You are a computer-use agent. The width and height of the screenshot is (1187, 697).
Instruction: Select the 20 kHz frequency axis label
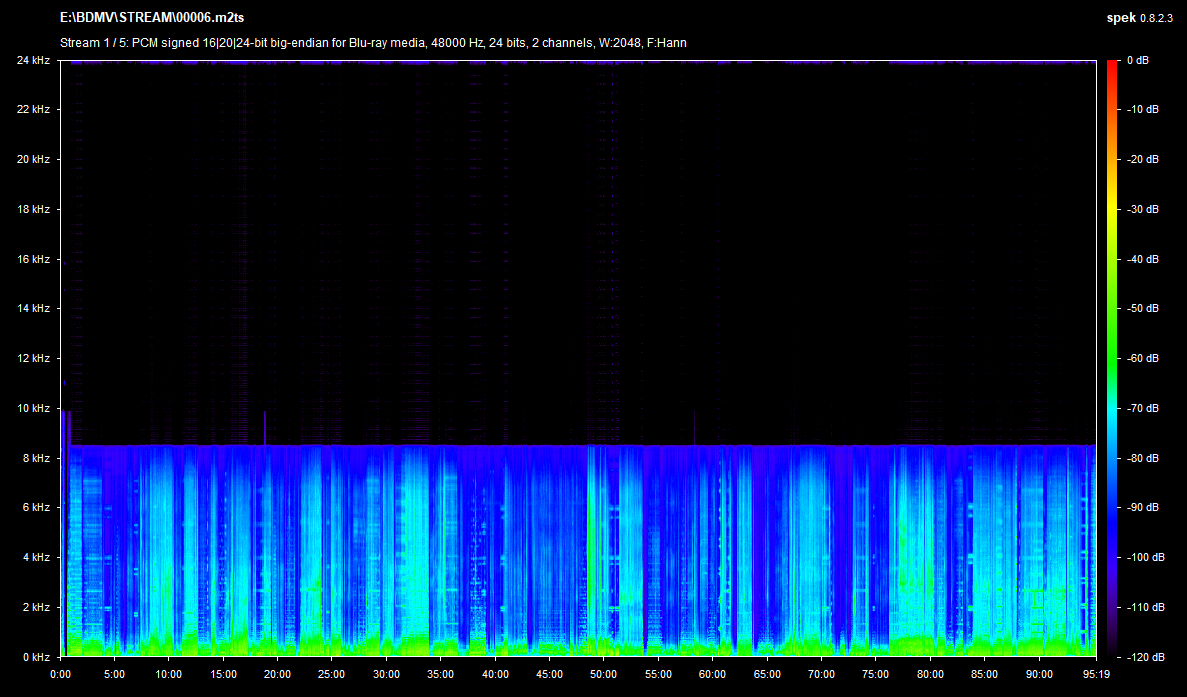pyautogui.click(x=33, y=159)
